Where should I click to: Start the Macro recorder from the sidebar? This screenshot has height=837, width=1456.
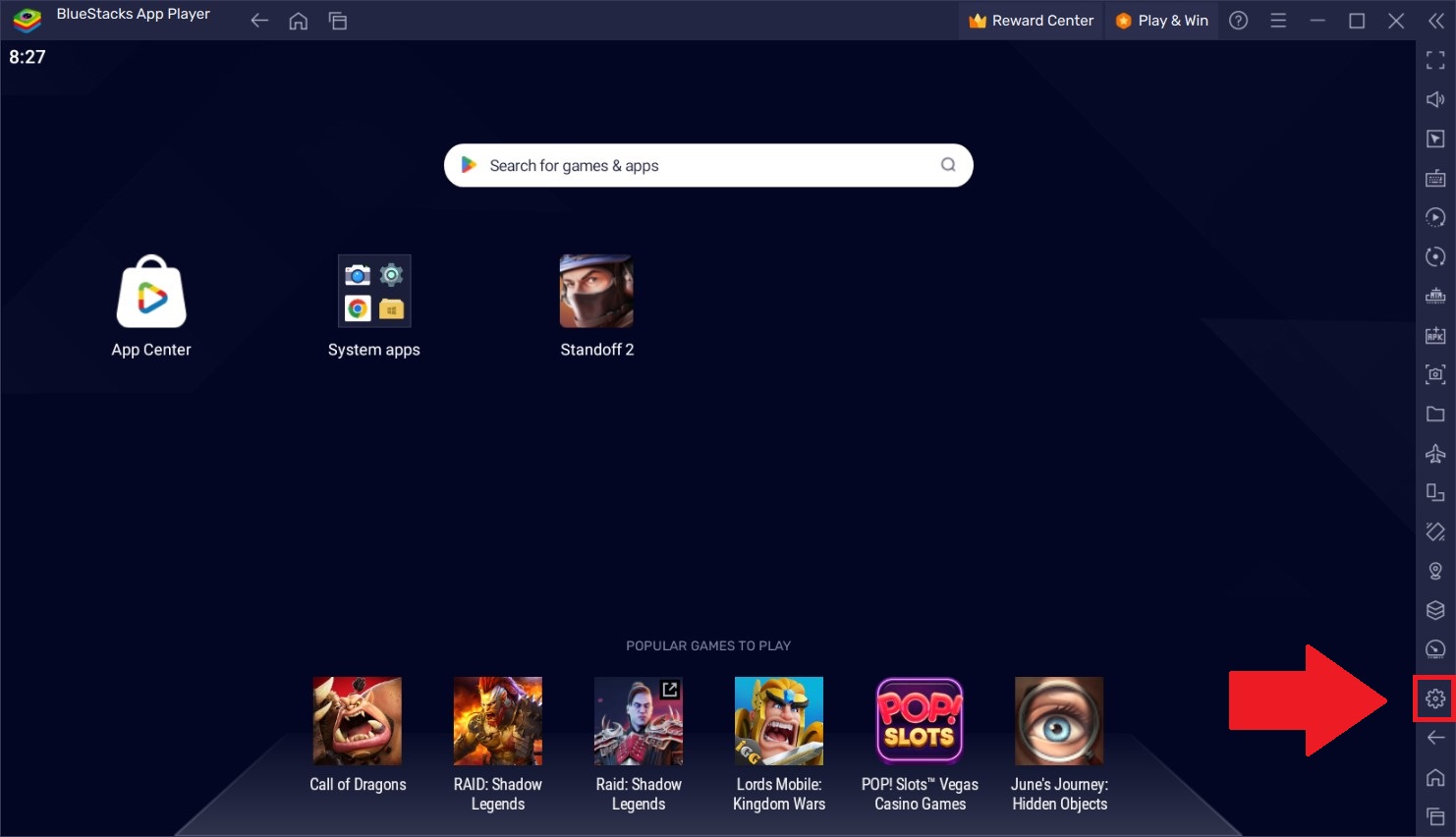1434,216
